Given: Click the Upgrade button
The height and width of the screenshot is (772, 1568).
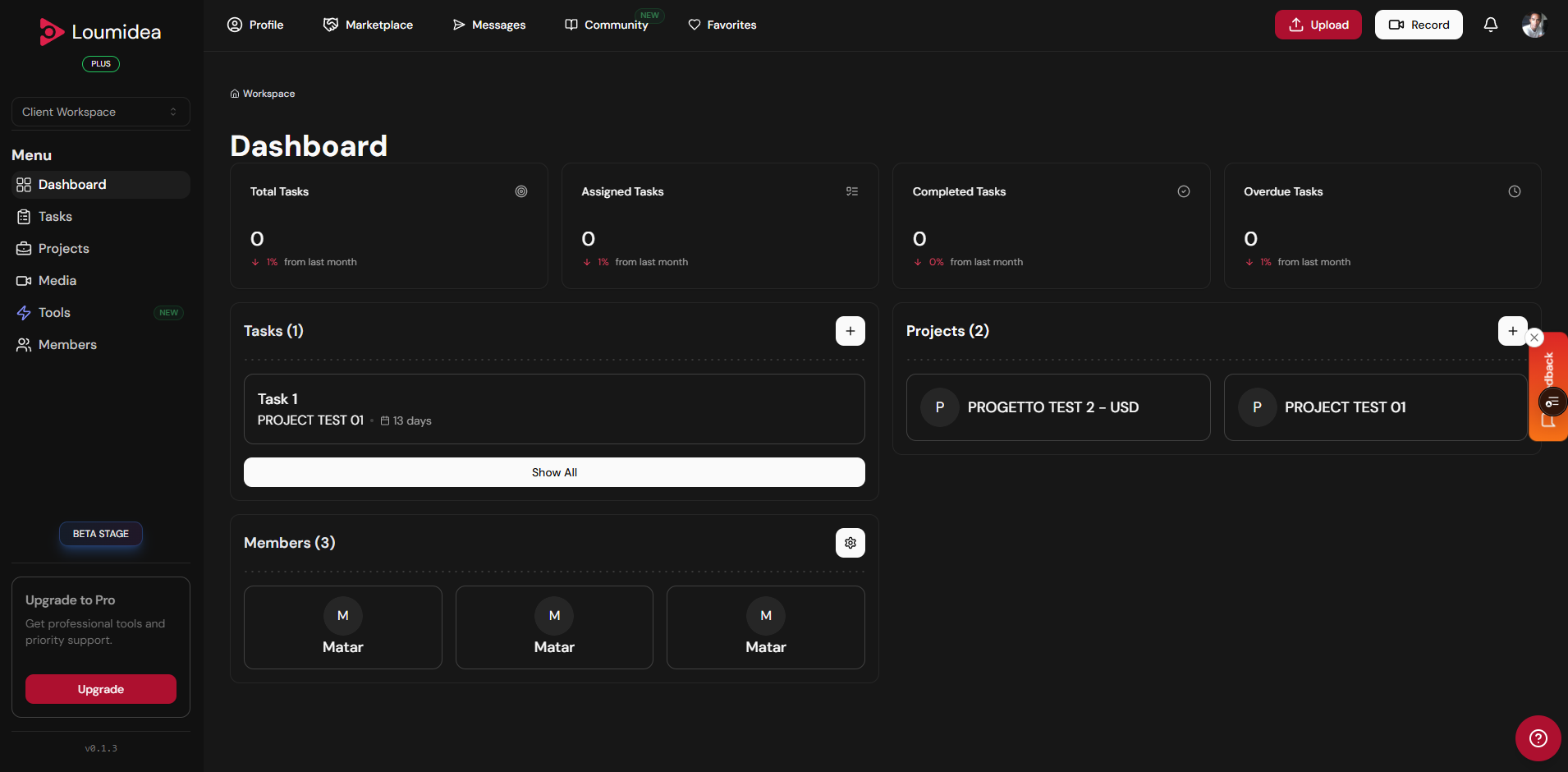Looking at the screenshot, I should click(101, 689).
